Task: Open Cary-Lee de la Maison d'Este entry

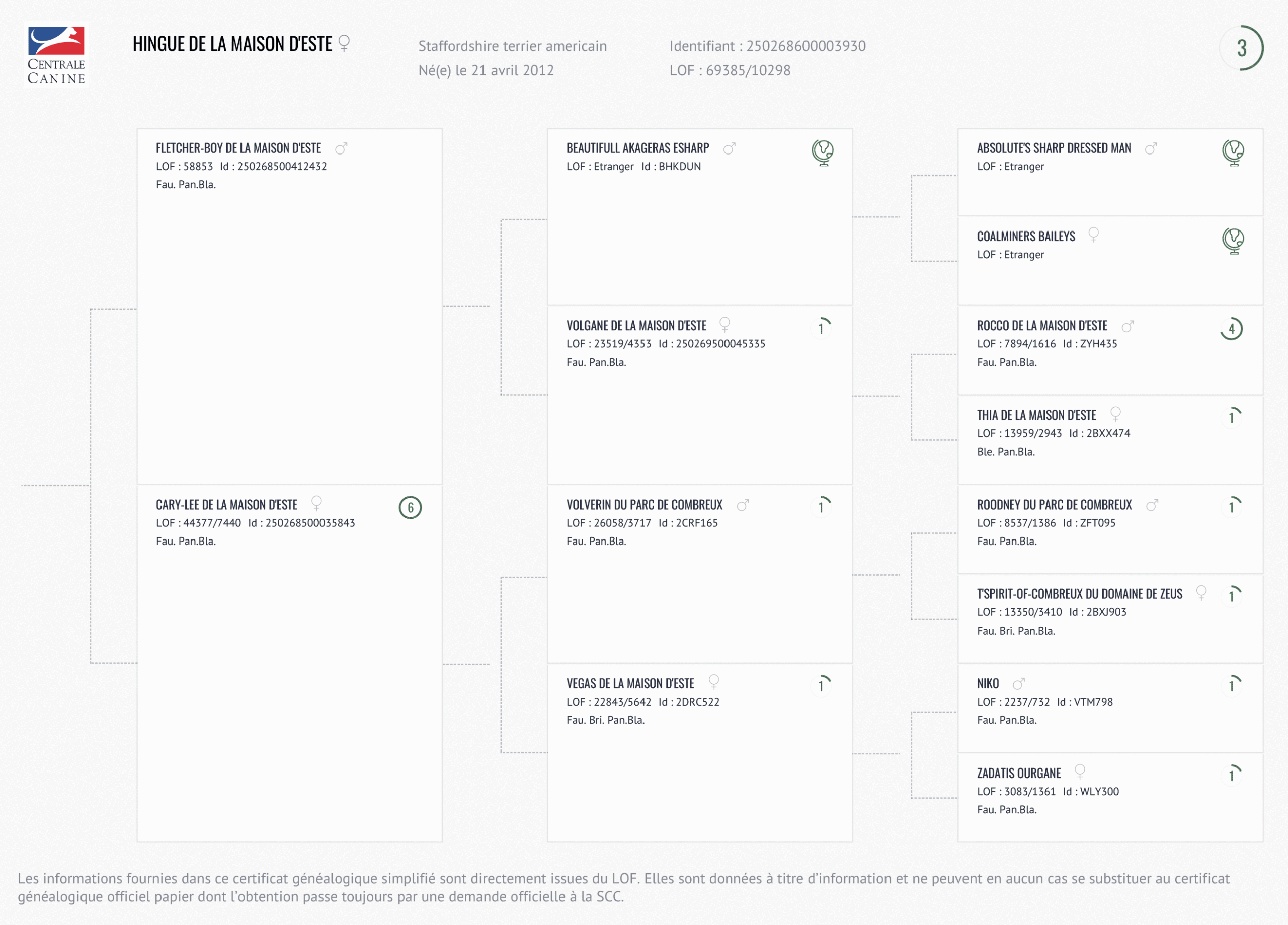Action: [x=226, y=505]
